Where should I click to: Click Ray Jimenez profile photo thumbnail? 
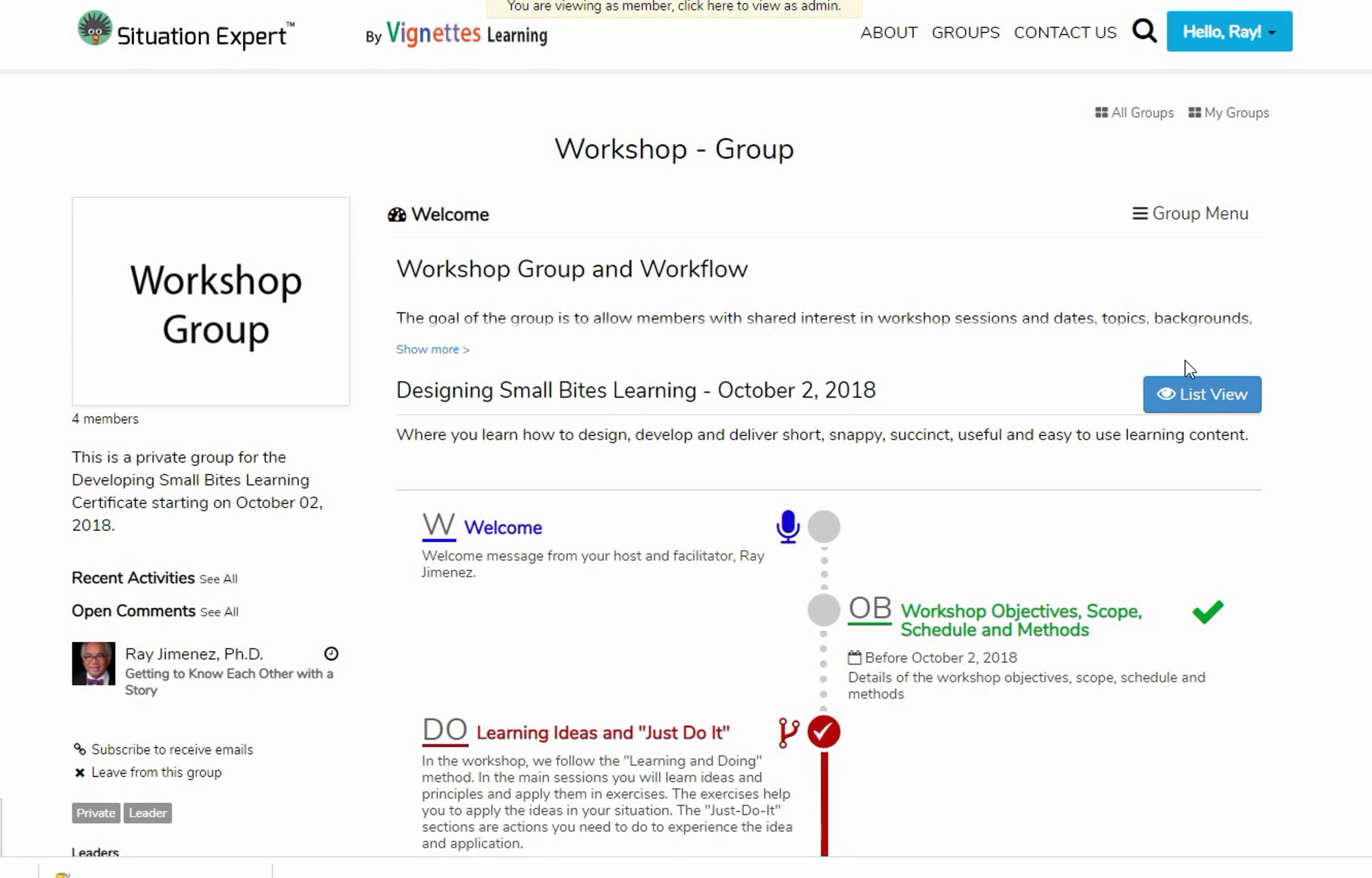coord(93,664)
